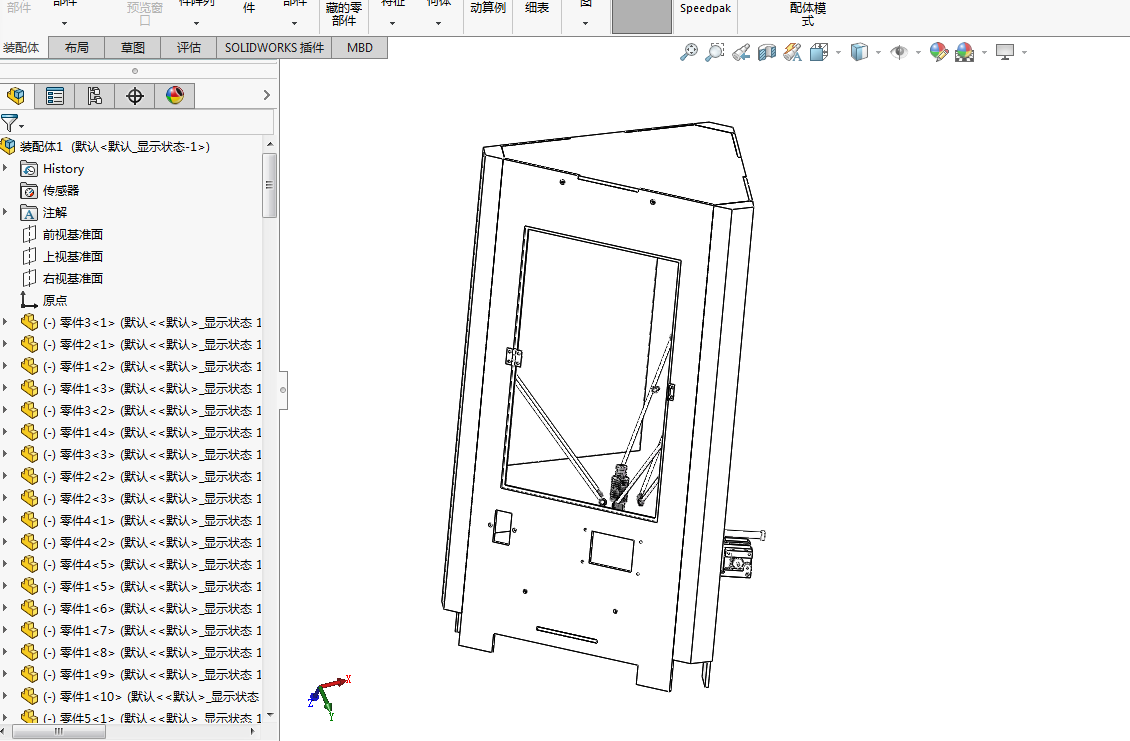
Task: Open the View Orientation dropdown arrow
Action: [838, 53]
